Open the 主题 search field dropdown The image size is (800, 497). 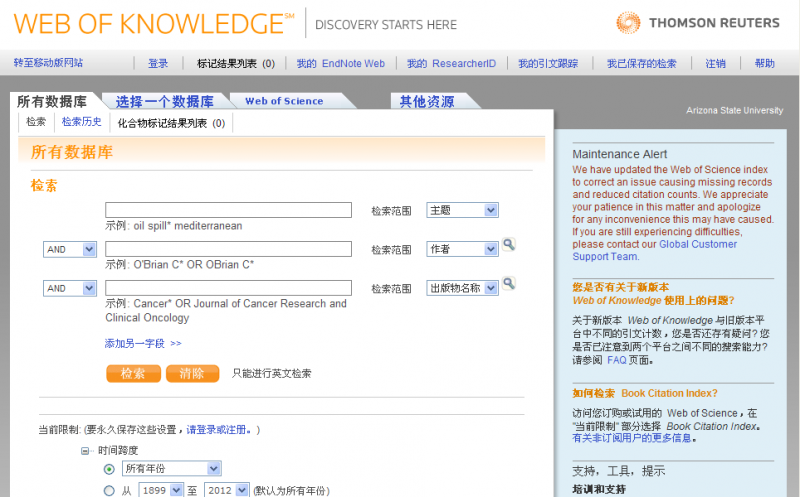(462, 210)
